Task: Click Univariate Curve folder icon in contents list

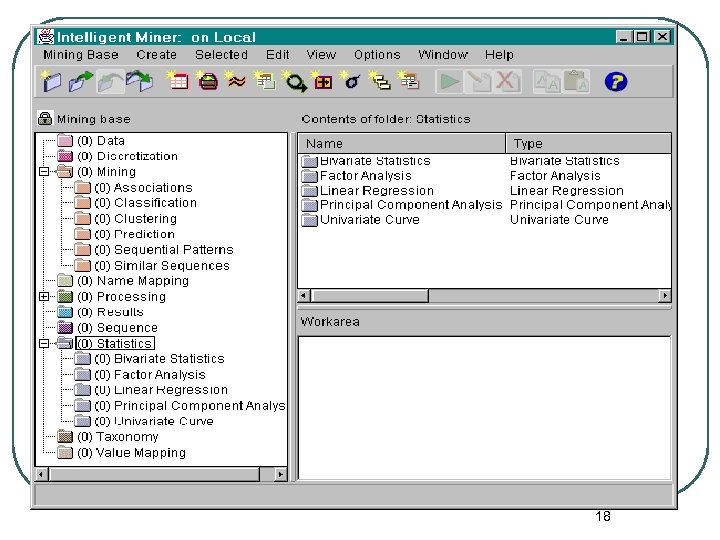Action: (309, 220)
